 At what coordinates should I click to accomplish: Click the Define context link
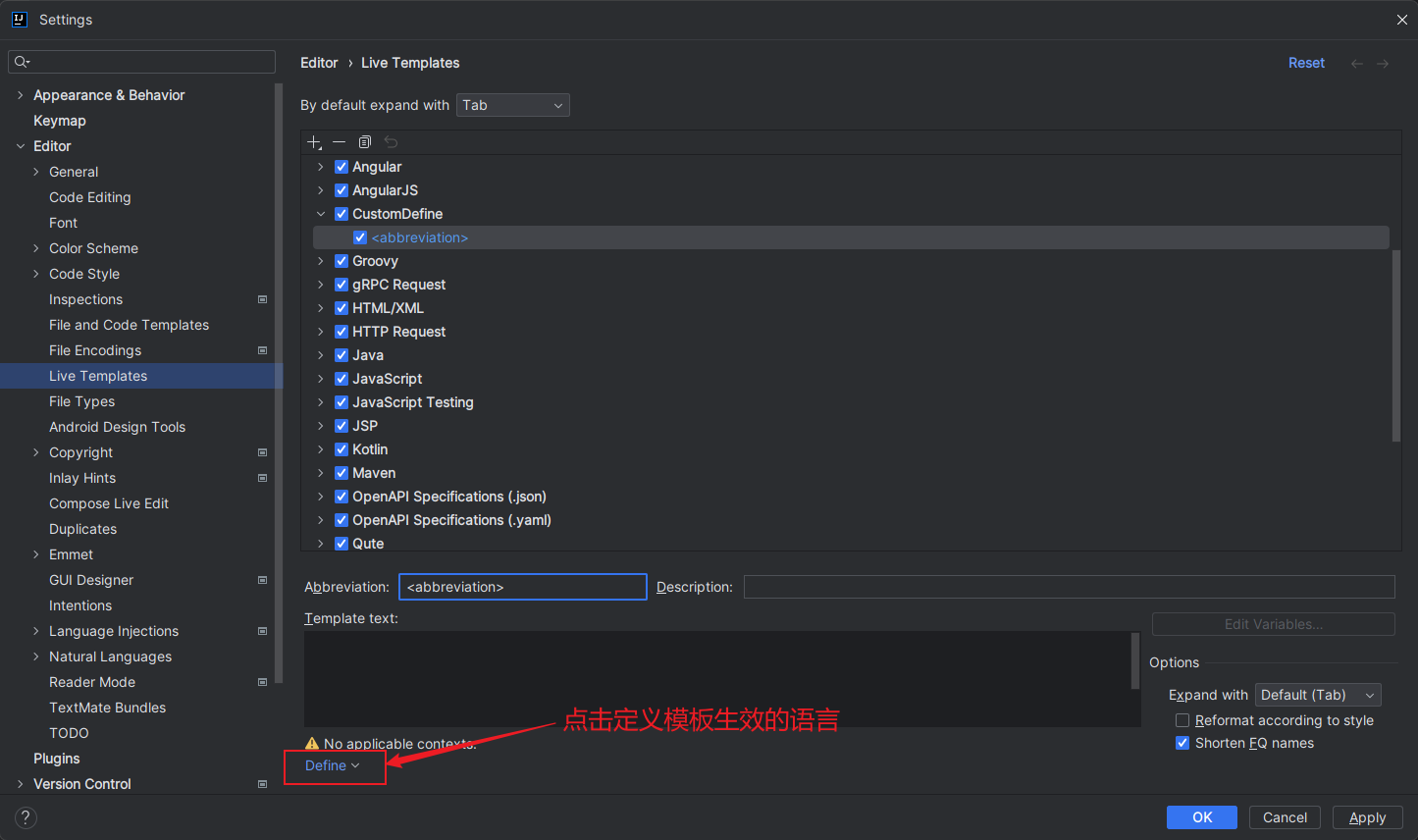333,765
